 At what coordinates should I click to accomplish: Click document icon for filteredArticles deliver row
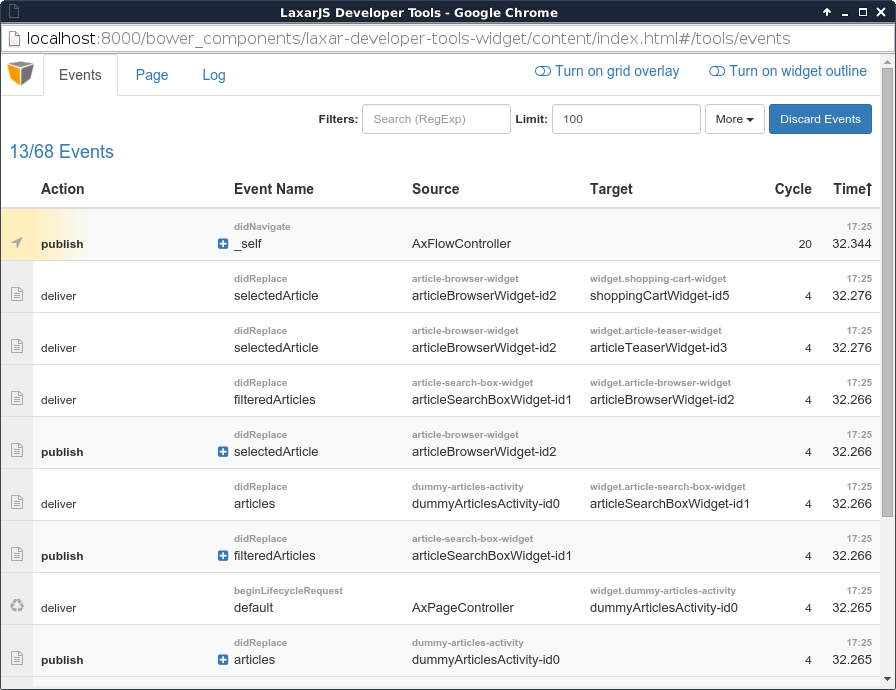[x=17, y=398]
